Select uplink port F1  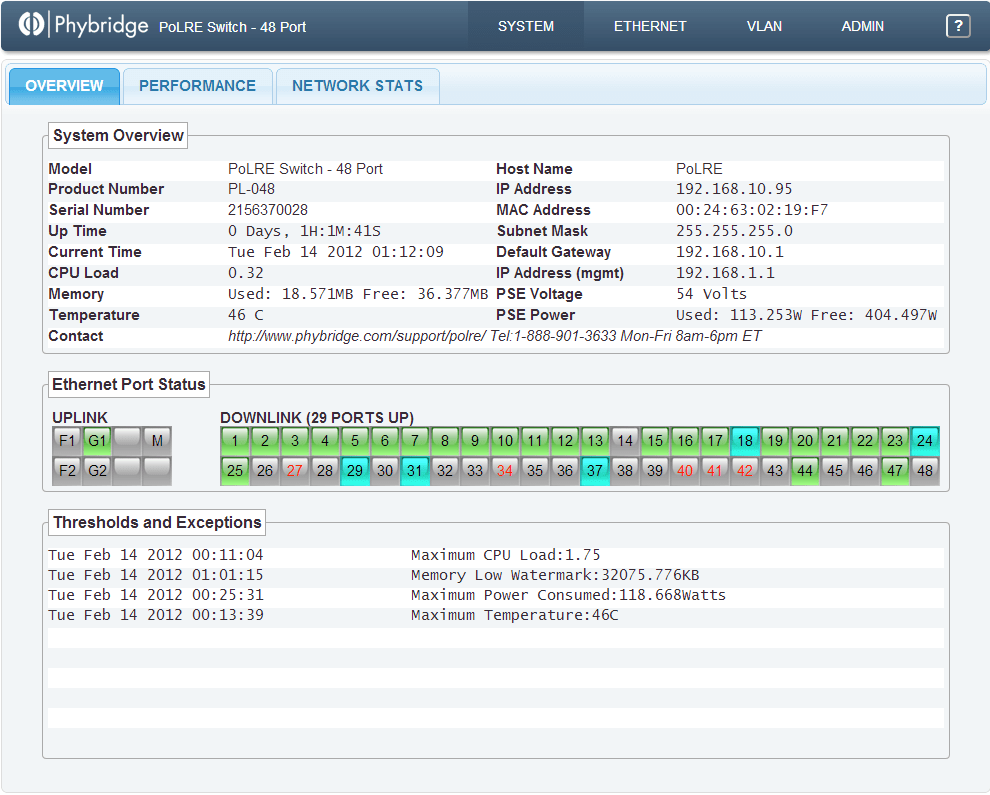click(x=67, y=441)
